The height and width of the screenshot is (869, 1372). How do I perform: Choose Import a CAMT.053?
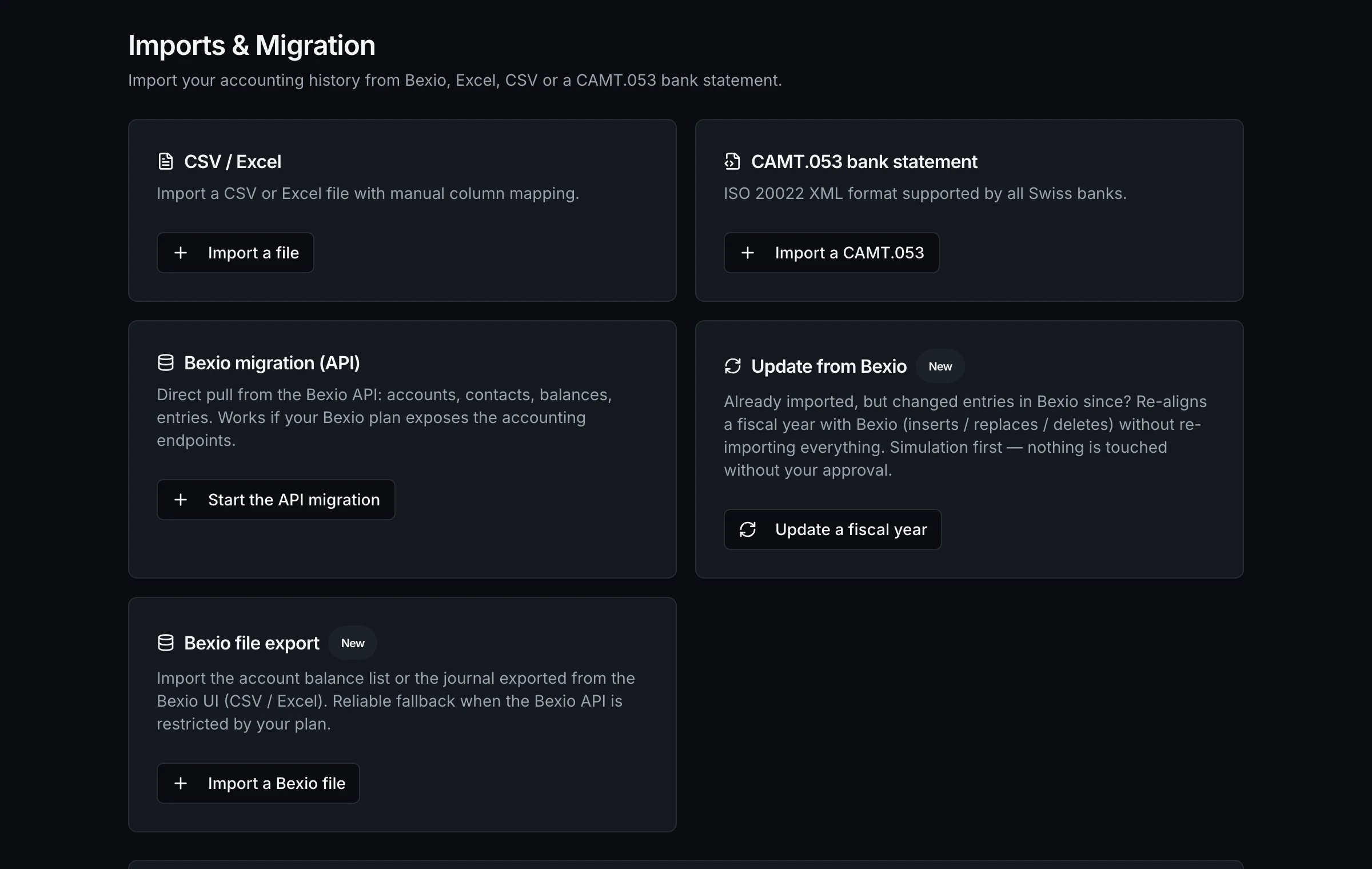click(832, 253)
